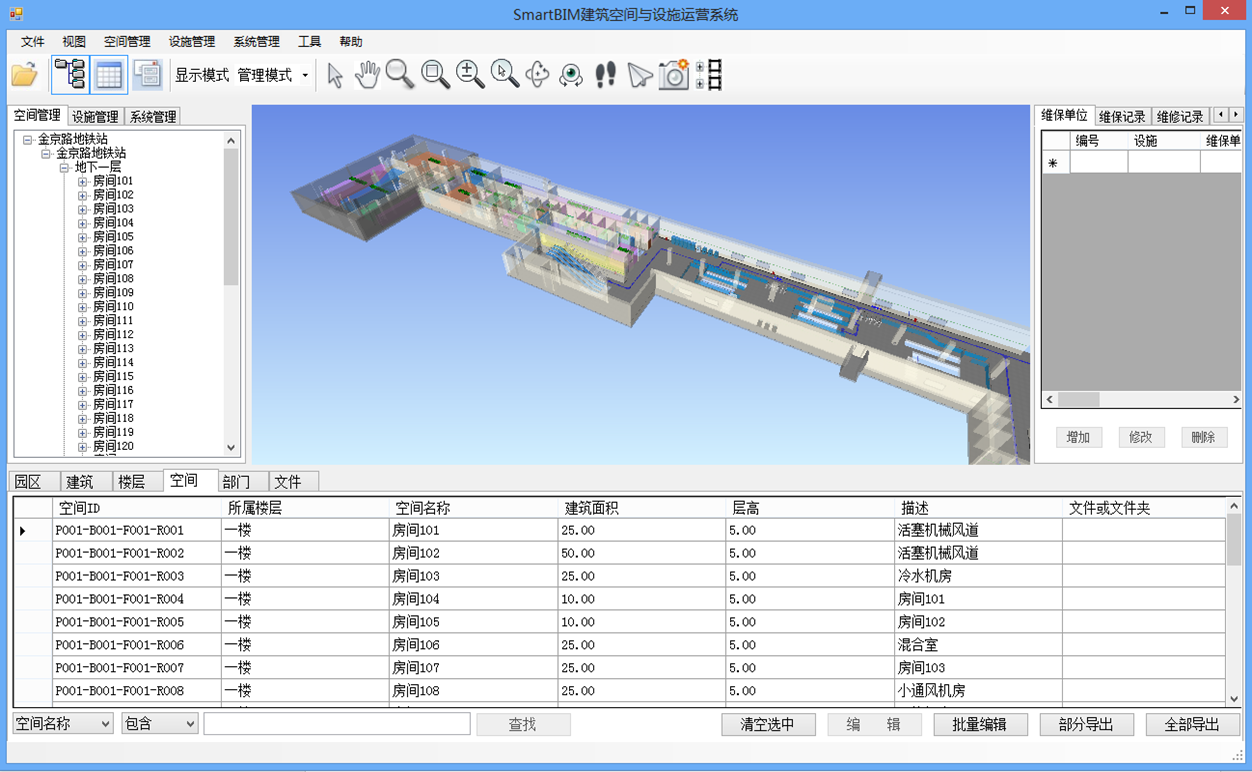Toggle the tree structure panel button

point(69,75)
